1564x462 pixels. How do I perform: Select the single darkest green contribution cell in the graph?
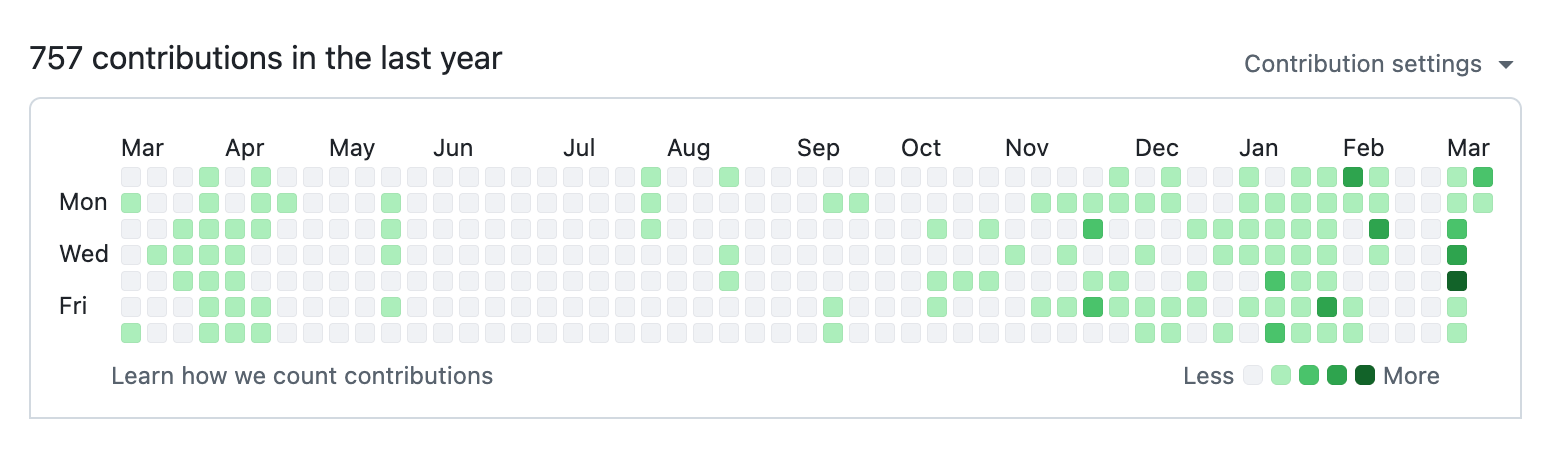[1457, 281]
